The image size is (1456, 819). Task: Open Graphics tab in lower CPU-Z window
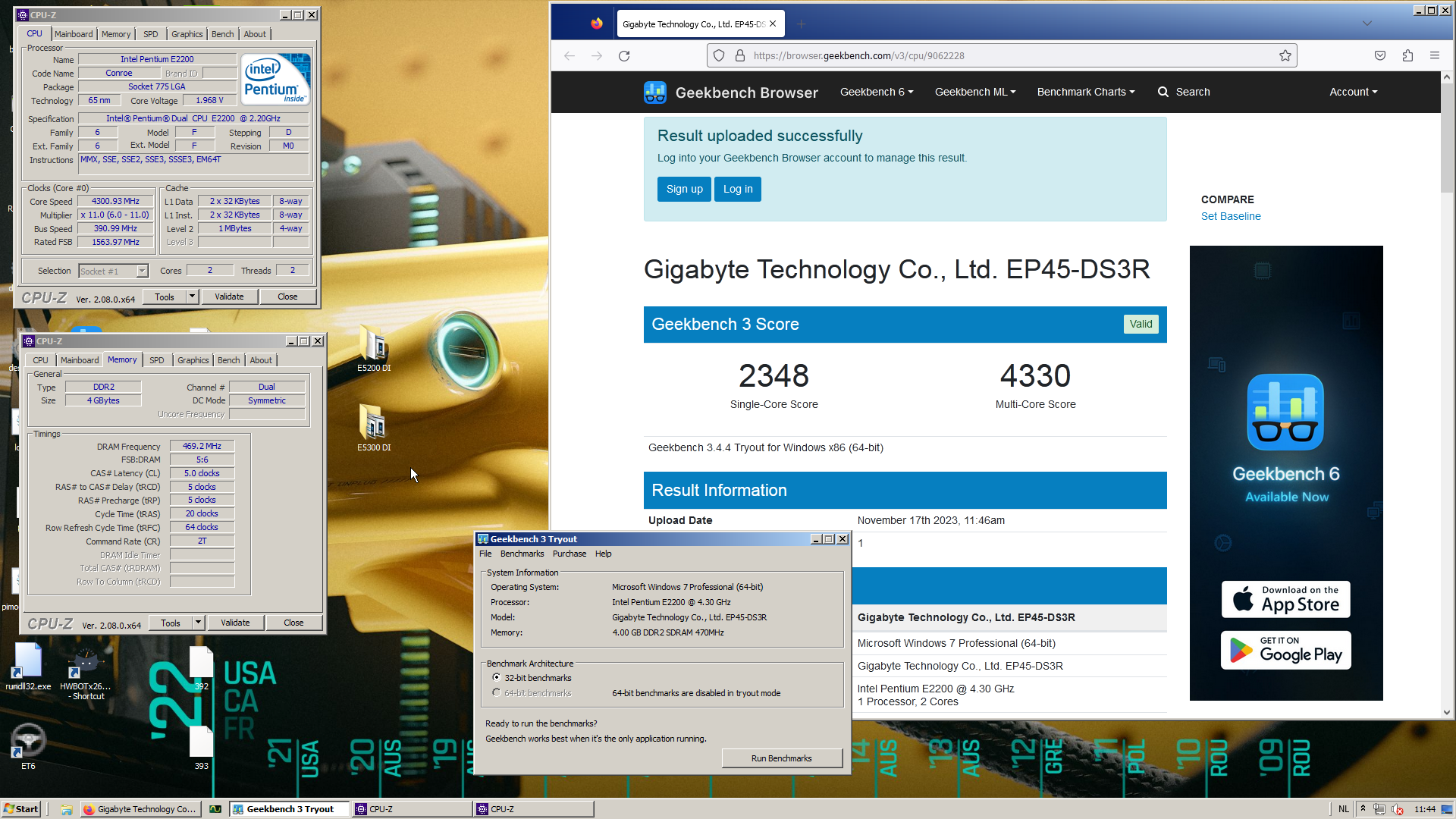click(193, 360)
